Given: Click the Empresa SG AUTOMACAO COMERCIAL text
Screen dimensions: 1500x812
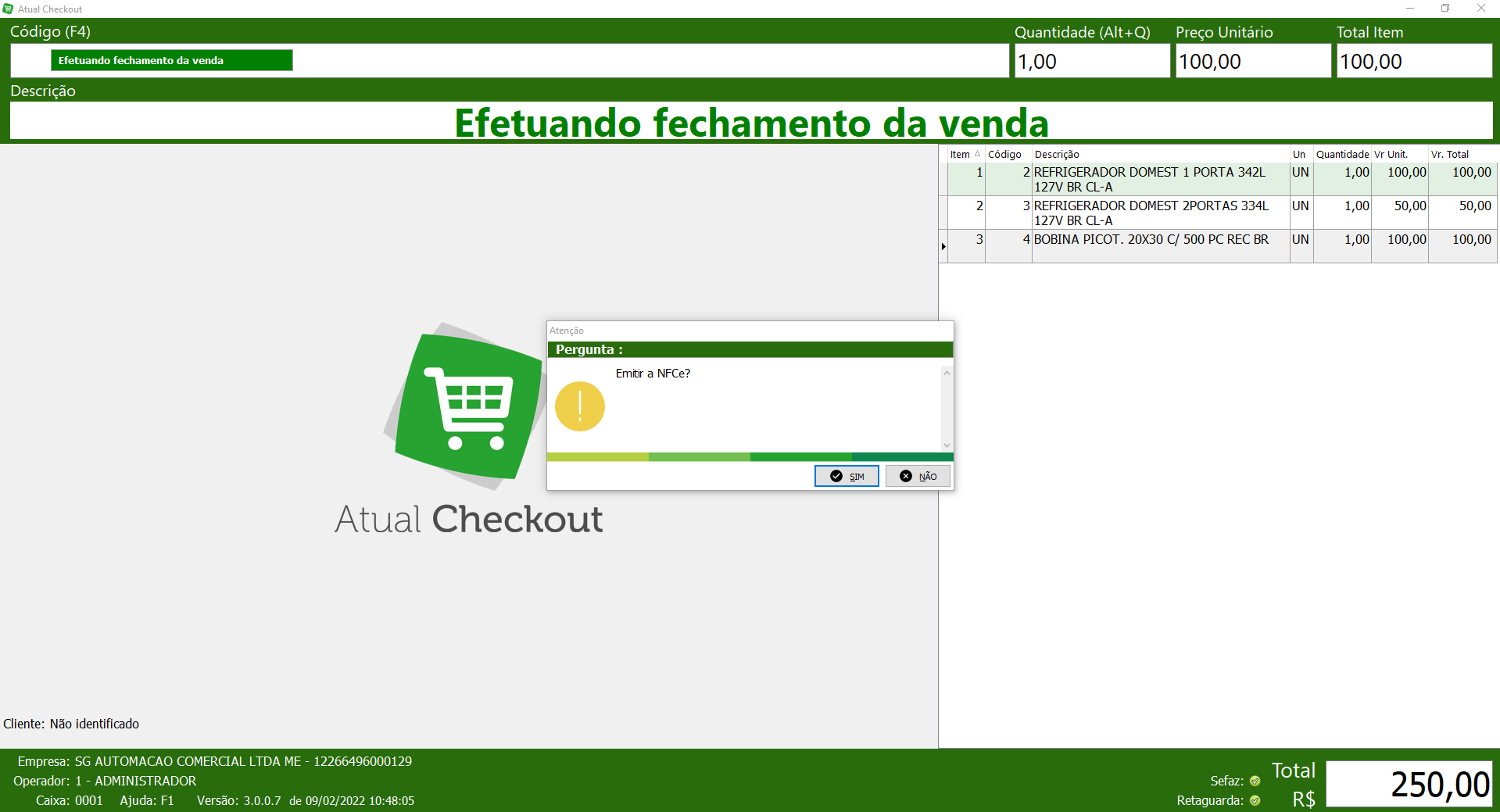Looking at the screenshot, I should coord(215,761).
